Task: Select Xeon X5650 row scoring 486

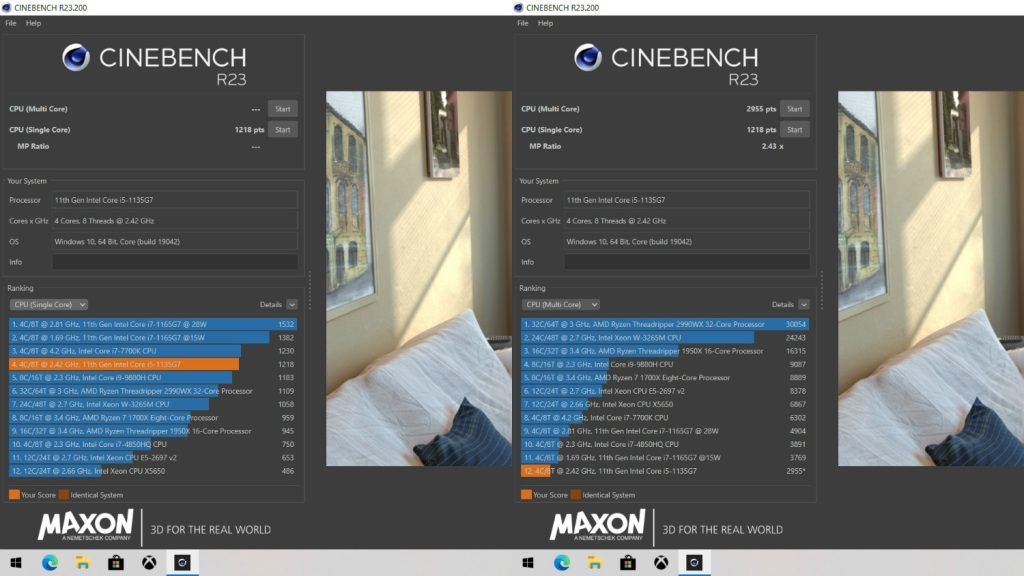Action: pyautogui.click(x=153, y=471)
